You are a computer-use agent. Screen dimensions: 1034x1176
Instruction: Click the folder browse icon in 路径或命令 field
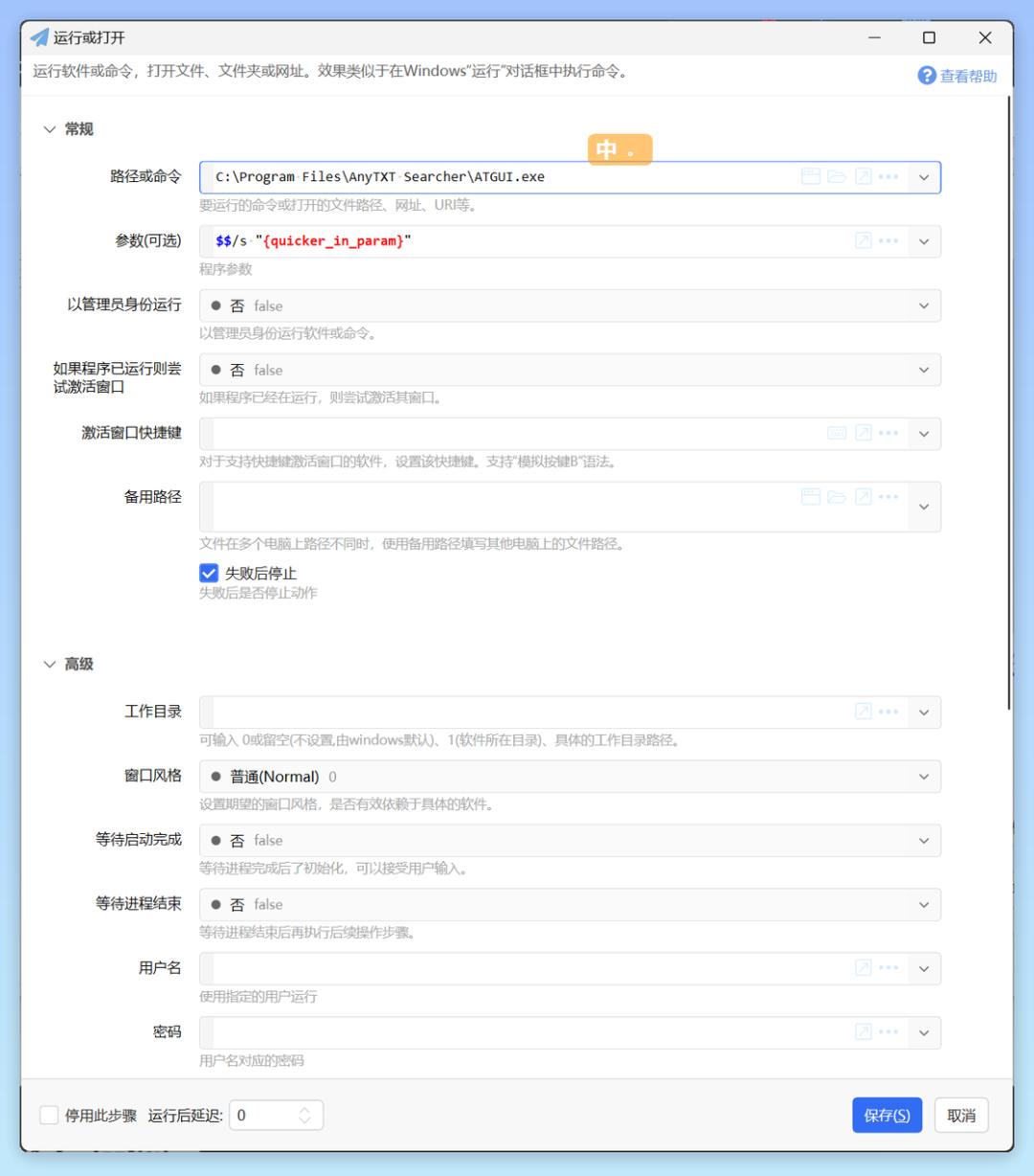click(837, 177)
